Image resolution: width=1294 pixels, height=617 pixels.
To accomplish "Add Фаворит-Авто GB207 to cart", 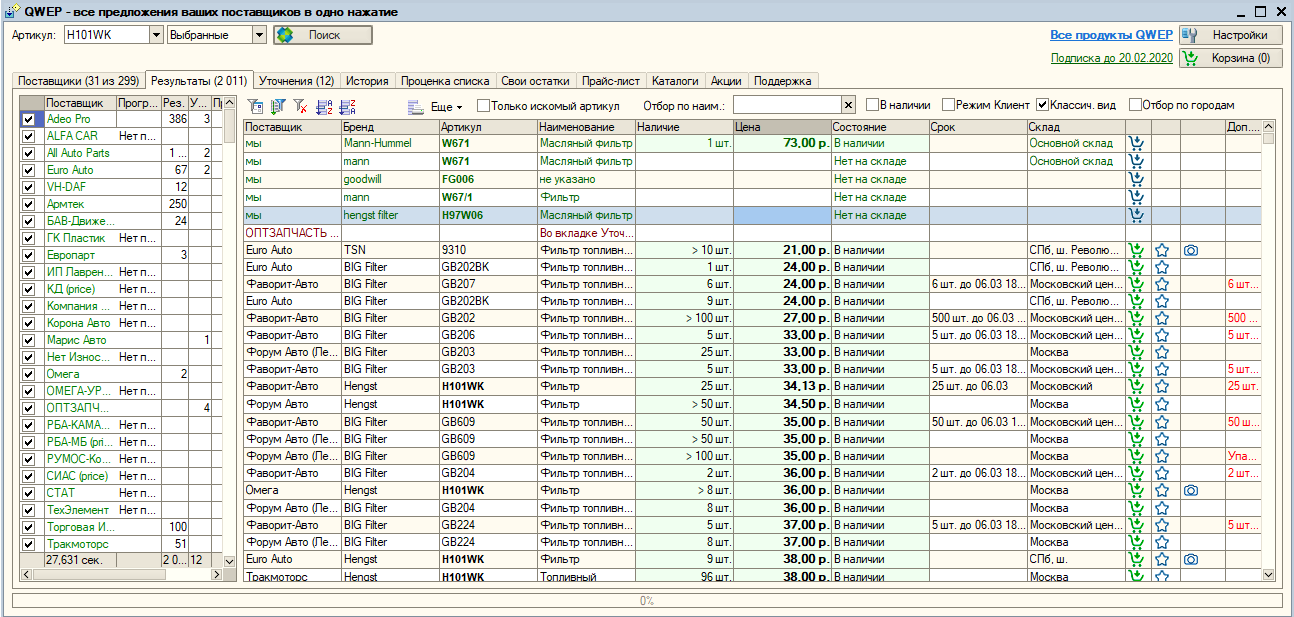I will tap(1136, 284).
